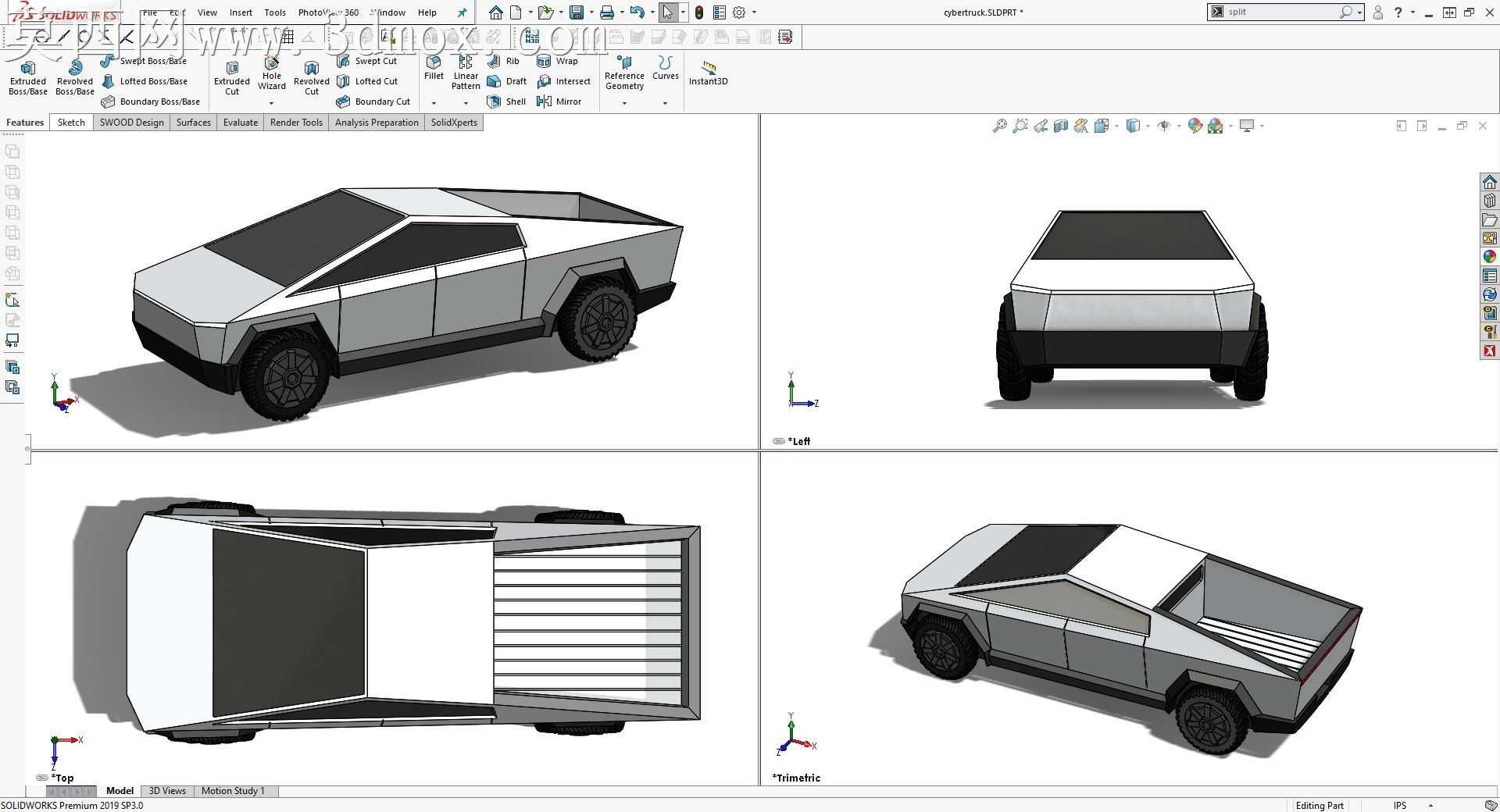Select the Mirror feature tool

click(559, 101)
